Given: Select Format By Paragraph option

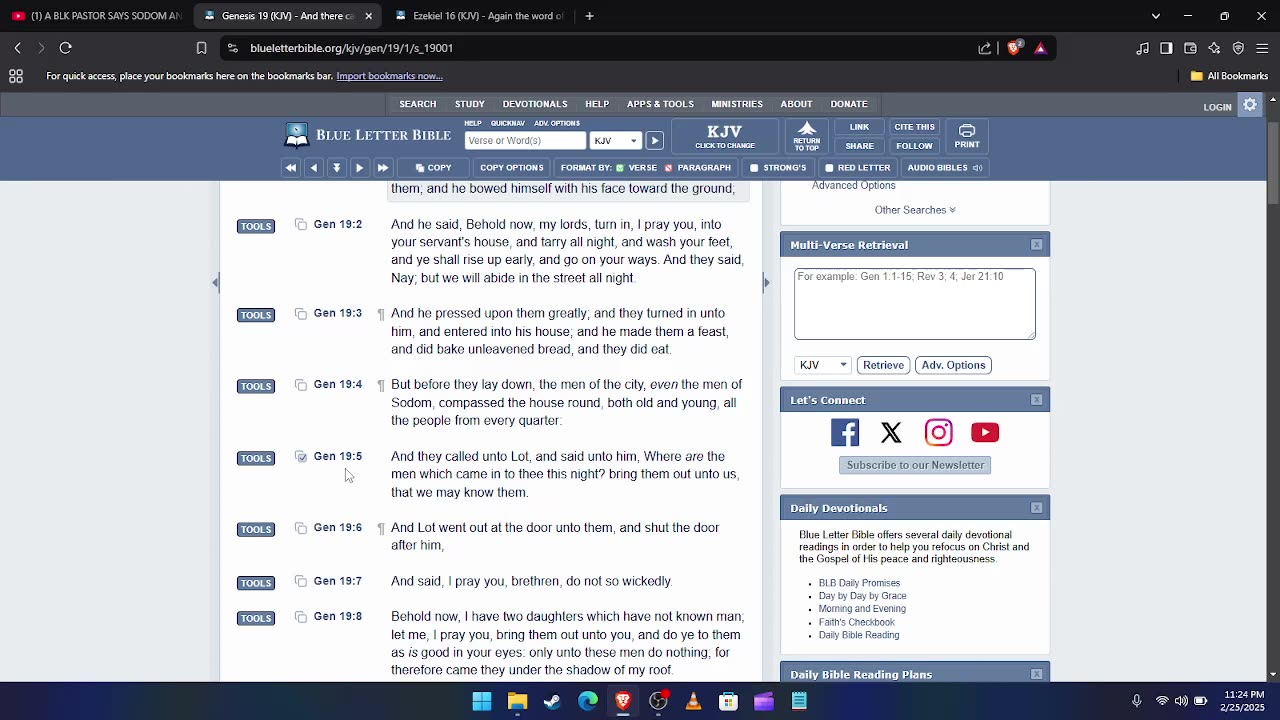Looking at the screenshot, I should pos(698,168).
